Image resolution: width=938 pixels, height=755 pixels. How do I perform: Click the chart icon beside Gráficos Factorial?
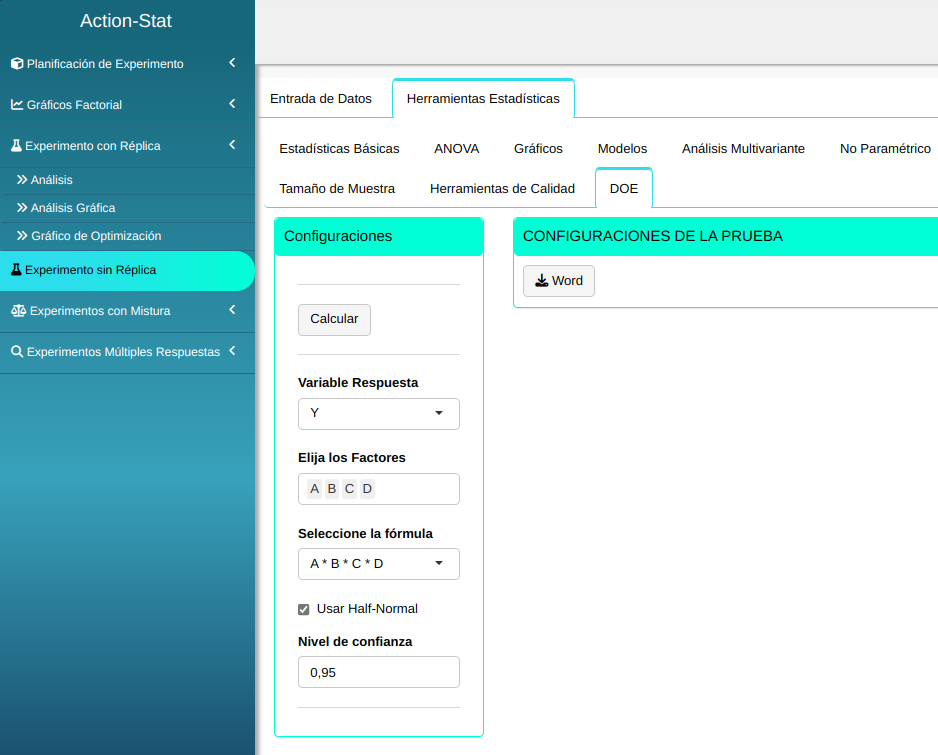pyautogui.click(x=17, y=105)
